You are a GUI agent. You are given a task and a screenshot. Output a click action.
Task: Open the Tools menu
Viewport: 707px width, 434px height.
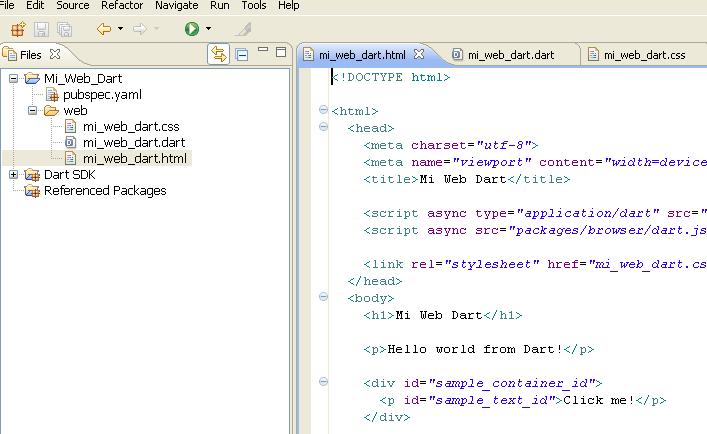click(254, 5)
